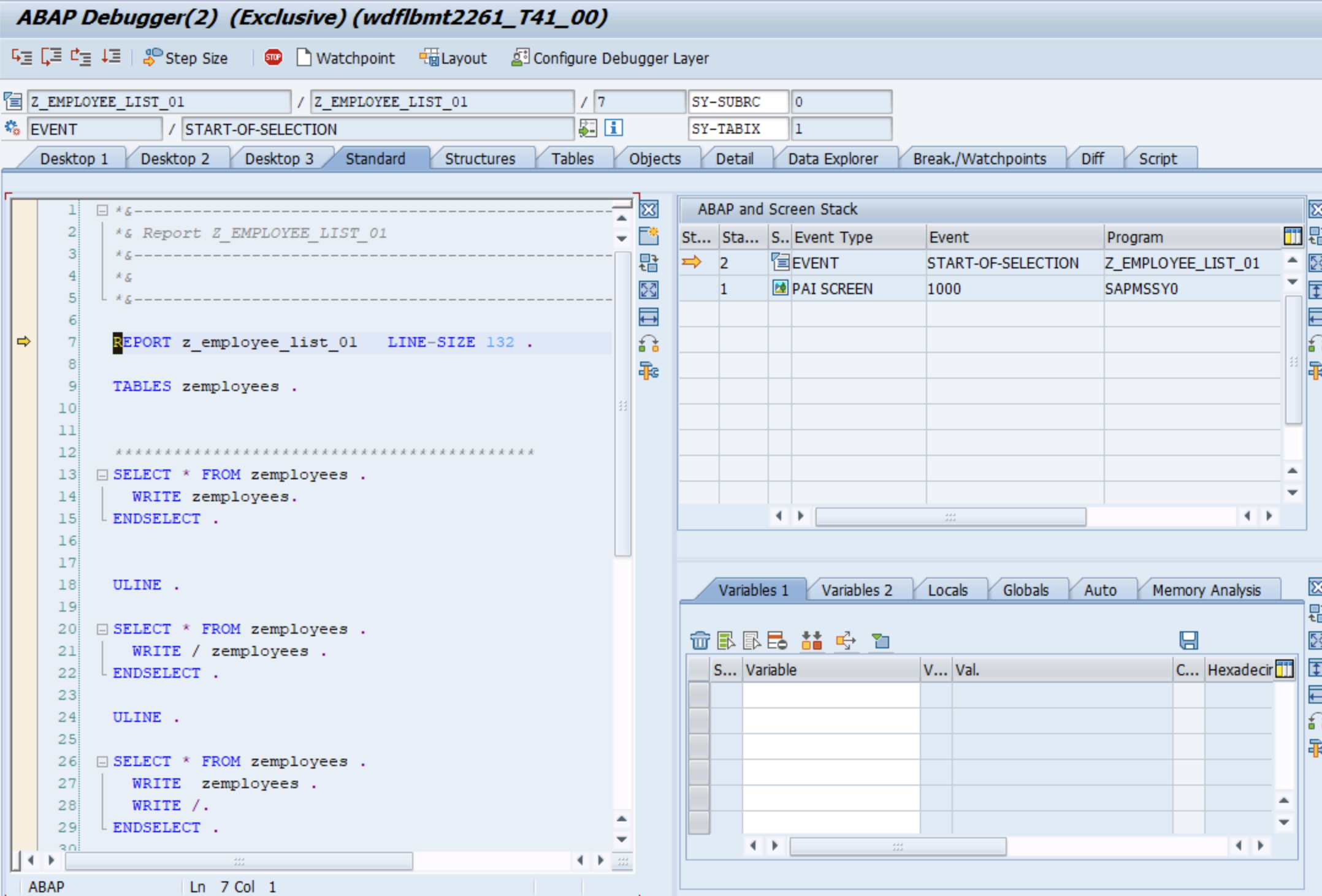The width and height of the screenshot is (1322, 896).
Task: Collapse the header comment block at line 1
Action: click(102, 211)
